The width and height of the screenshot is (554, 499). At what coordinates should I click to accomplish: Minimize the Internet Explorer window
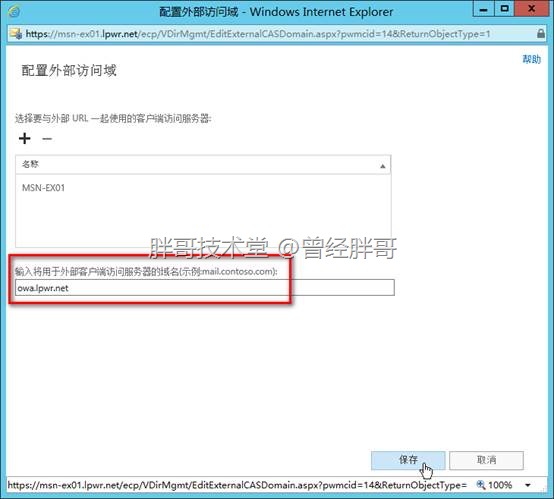pos(483,9)
